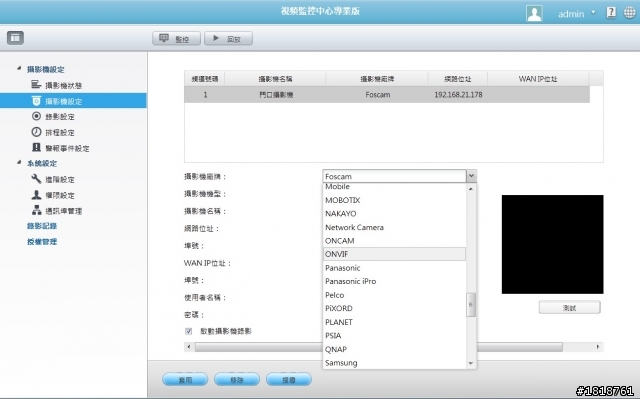This screenshot has height=399, width=640.
Task: Choose MOBOTIX from the brand list
Action: (x=394, y=200)
